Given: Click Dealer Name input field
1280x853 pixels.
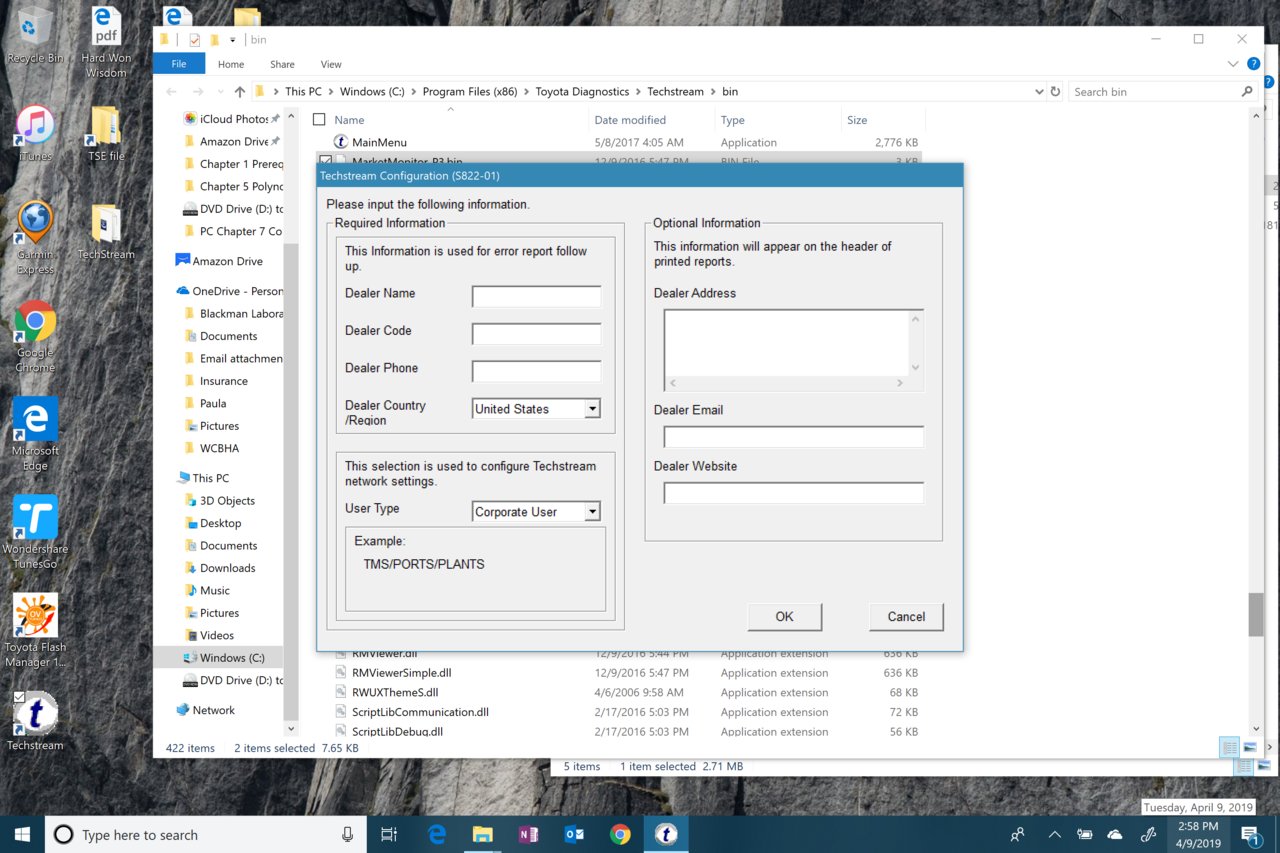Looking at the screenshot, I should [537, 296].
